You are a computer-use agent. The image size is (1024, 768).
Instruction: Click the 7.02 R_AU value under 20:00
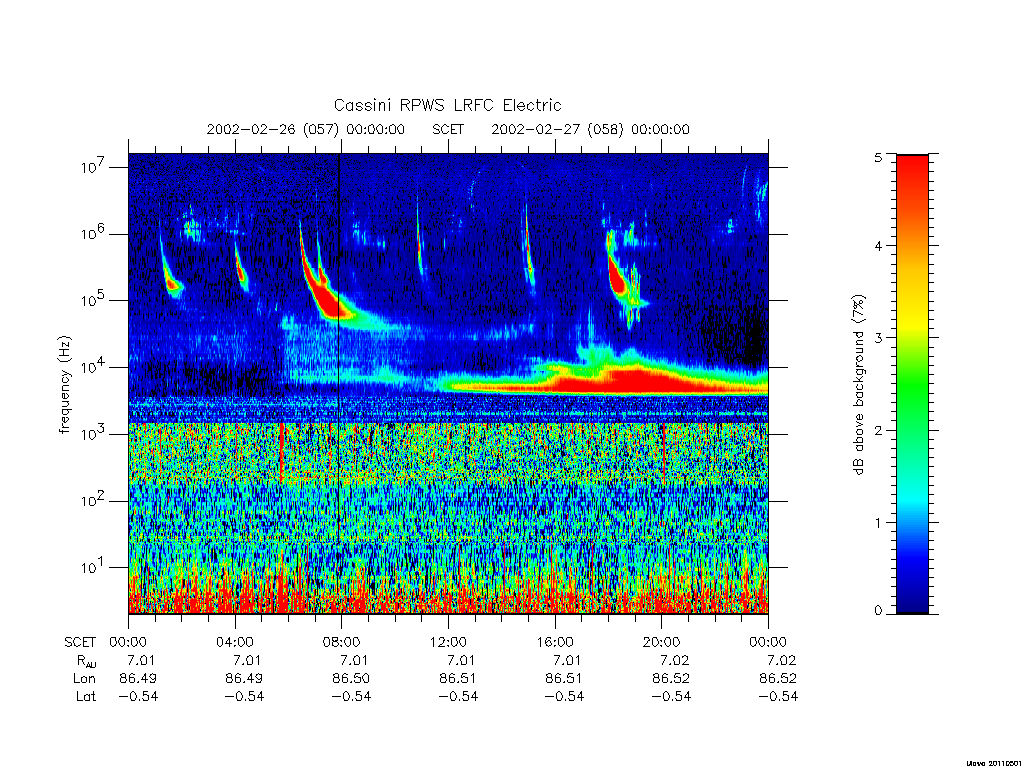pos(674,660)
